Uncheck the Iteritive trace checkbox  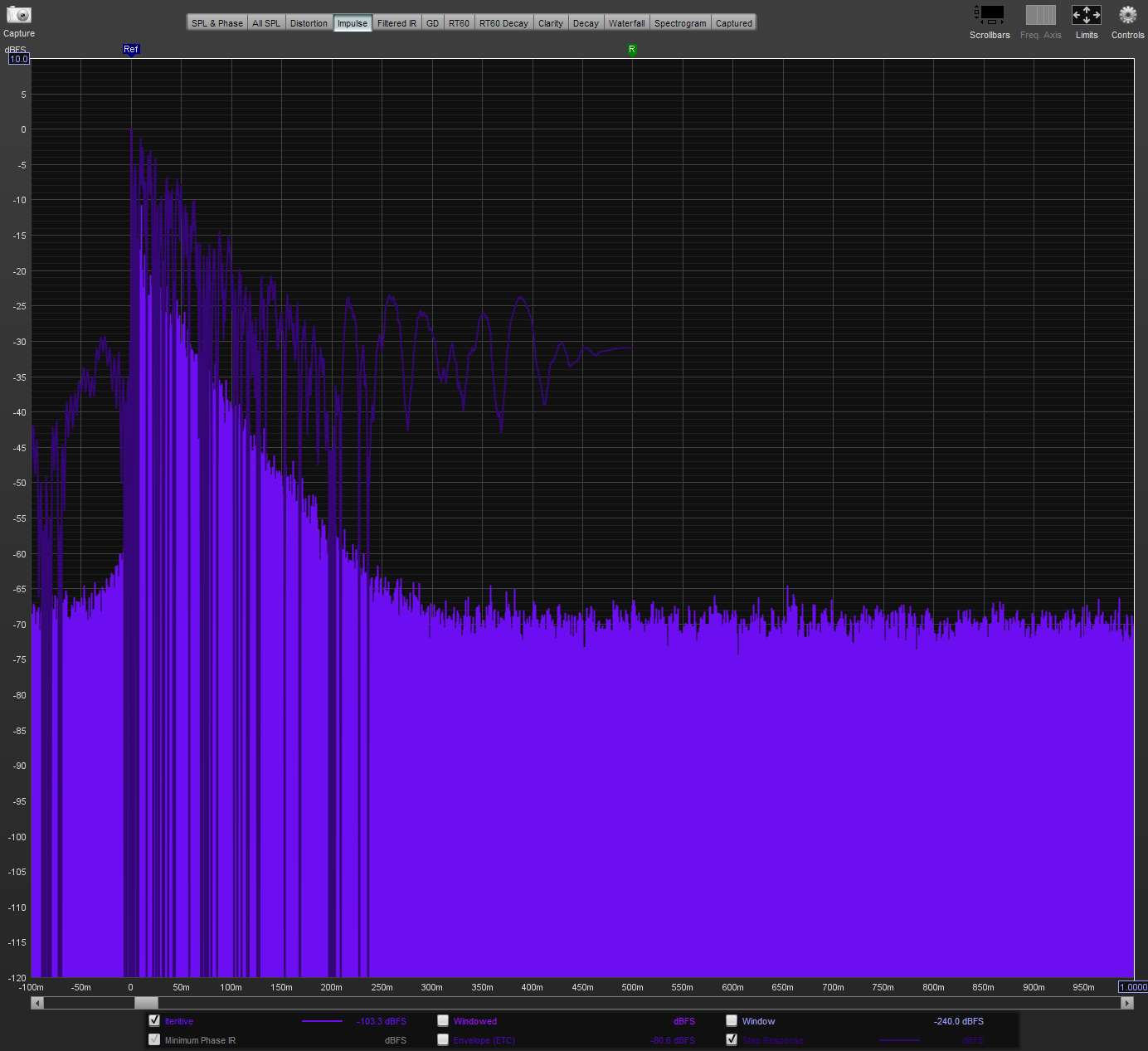[154, 1020]
